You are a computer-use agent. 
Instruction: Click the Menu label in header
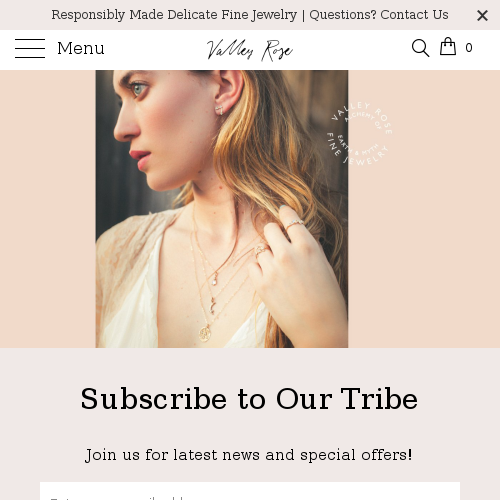[x=81, y=48]
